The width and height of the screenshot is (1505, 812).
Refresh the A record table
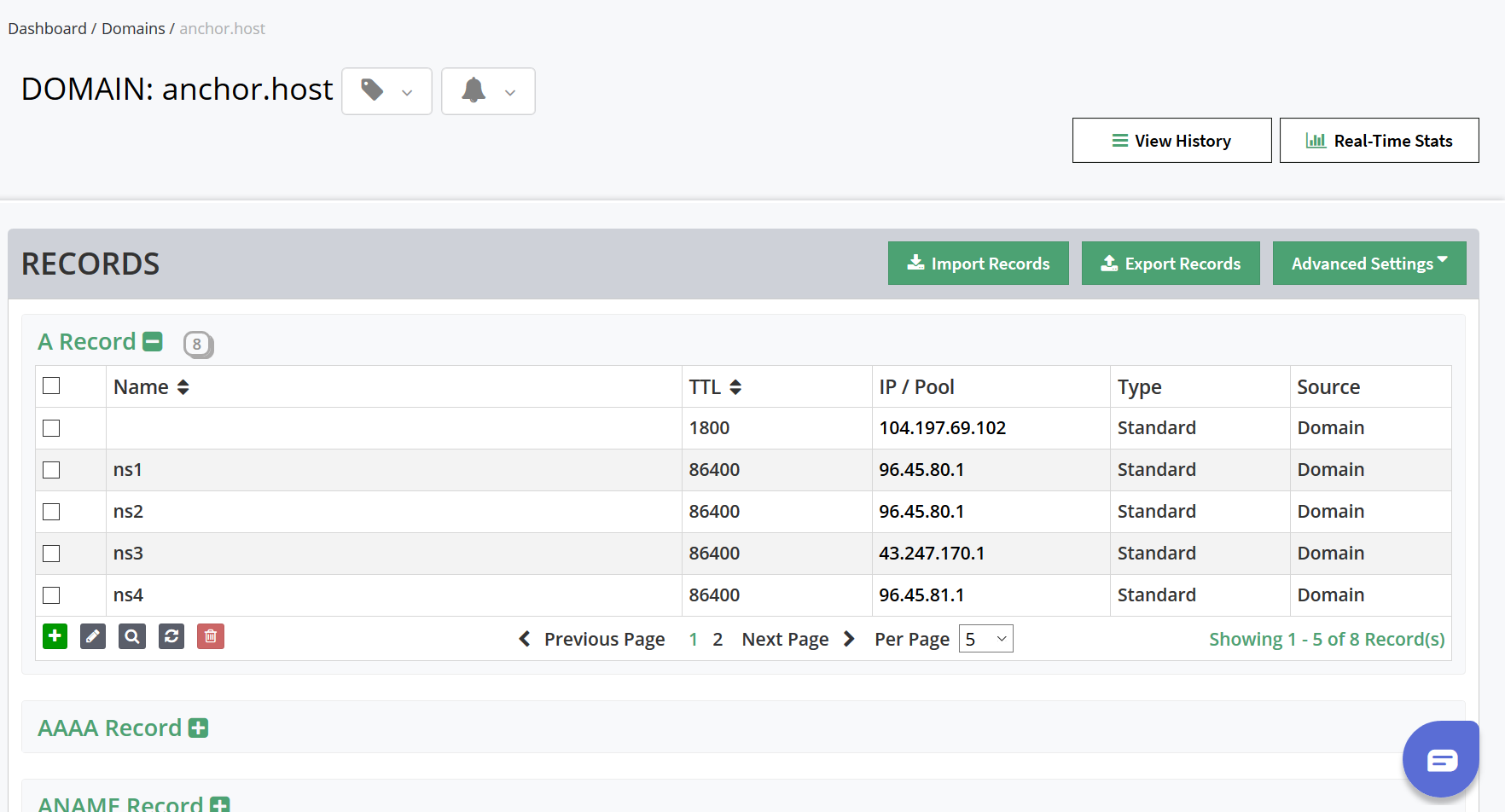click(171, 636)
